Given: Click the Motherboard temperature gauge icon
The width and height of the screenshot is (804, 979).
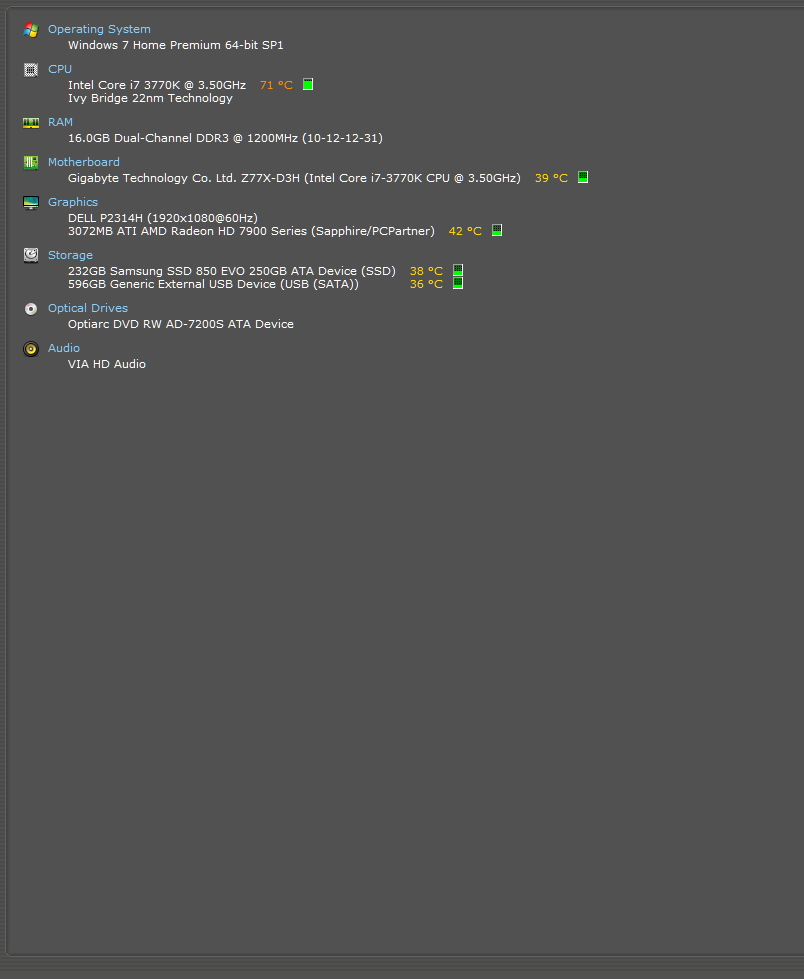Looking at the screenshot, I should [x=582, y=177].
